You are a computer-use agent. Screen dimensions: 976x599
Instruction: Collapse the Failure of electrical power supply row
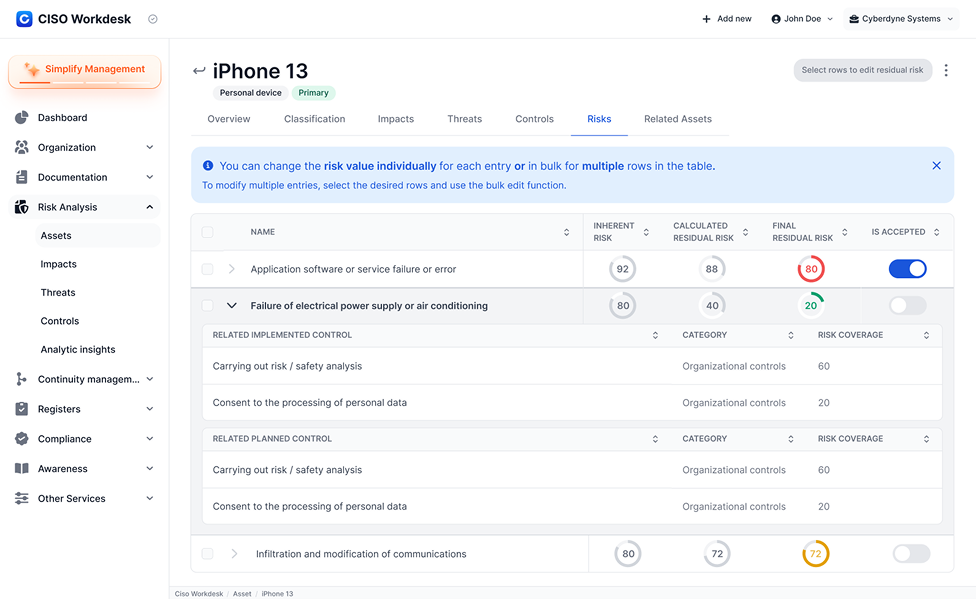232,306
